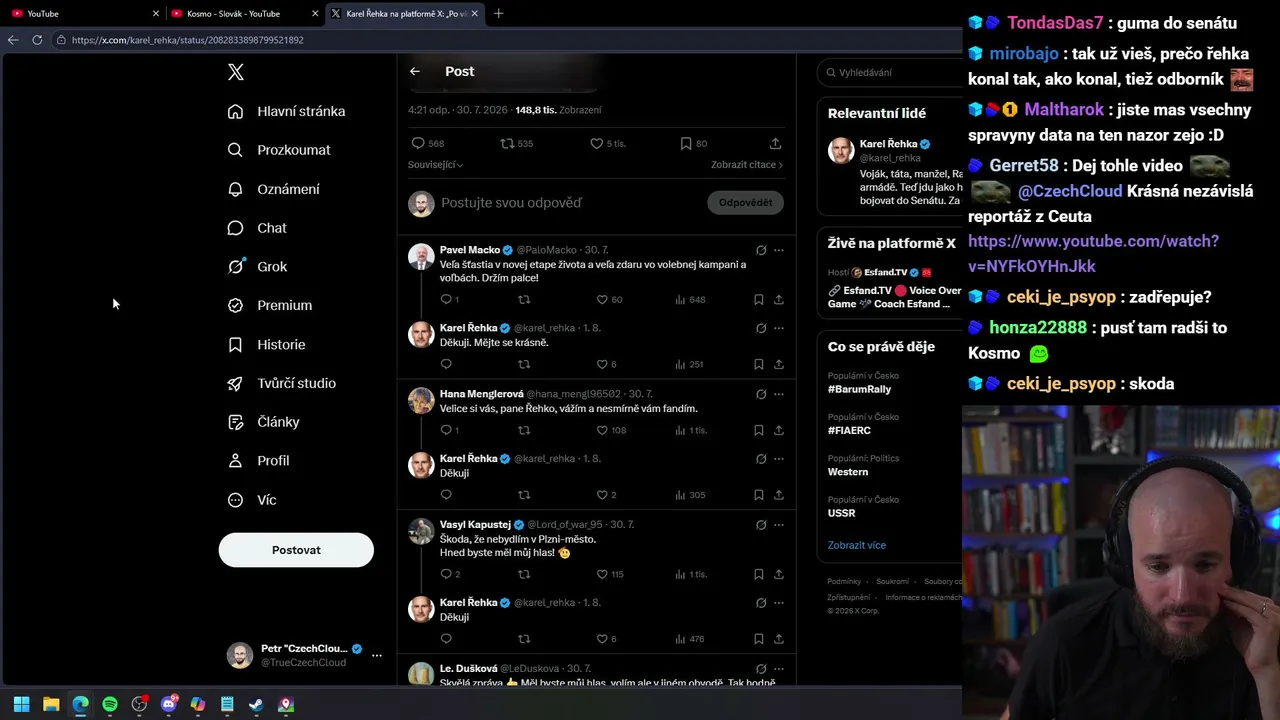Bookmark the main post with 80 bookmarks
The image size is (1280, 720).
tap(686, 143)
